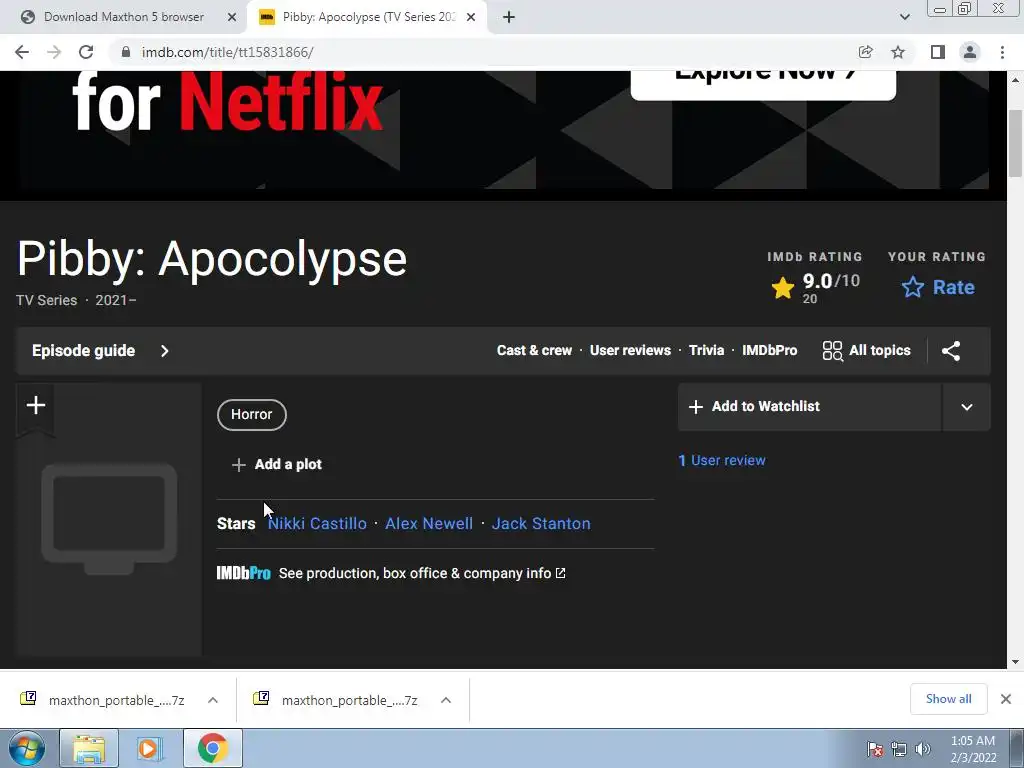Click Add a plot
The height and width of the screenshot is (768, 1024).
click(277, 464)
